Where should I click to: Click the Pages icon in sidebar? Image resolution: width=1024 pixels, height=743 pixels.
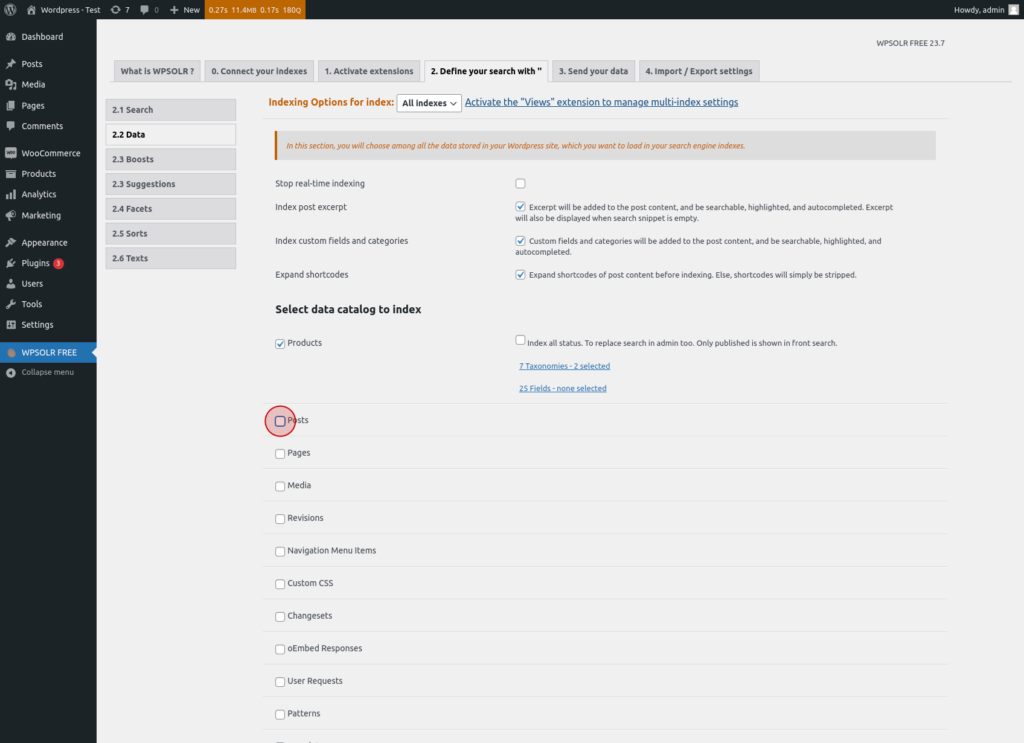10,105
